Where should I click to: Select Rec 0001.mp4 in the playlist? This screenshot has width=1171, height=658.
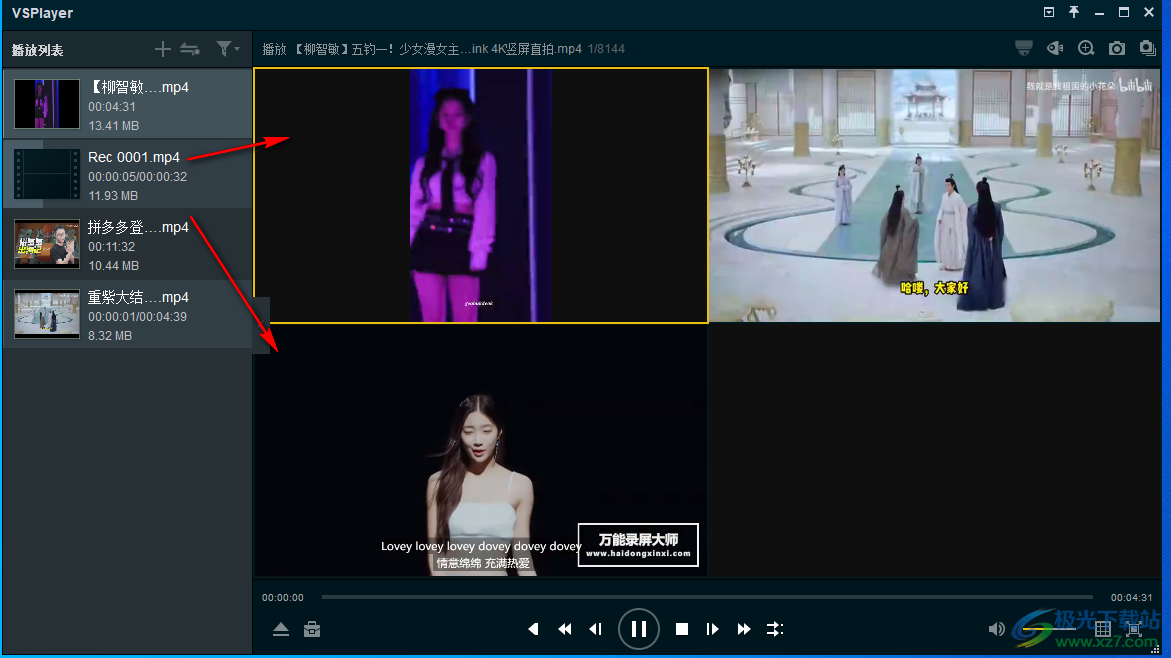(128, 174)
